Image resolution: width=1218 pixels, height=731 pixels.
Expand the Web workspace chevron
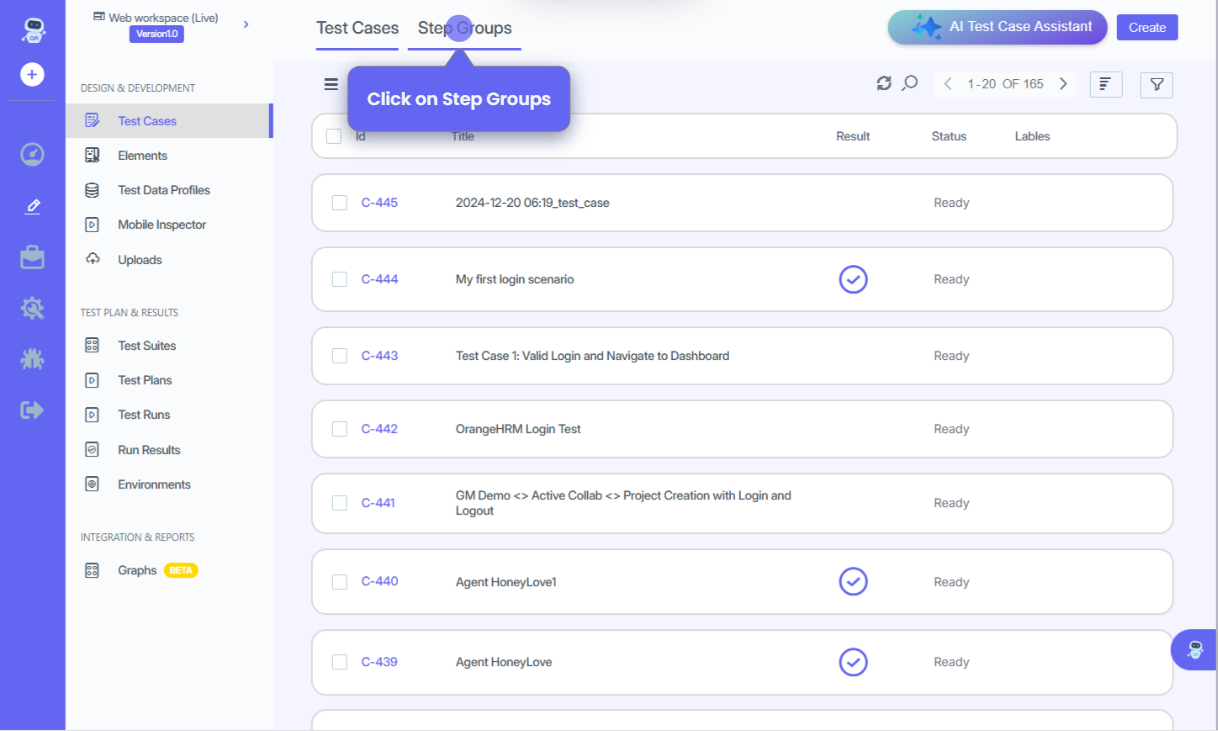(246, 24)
